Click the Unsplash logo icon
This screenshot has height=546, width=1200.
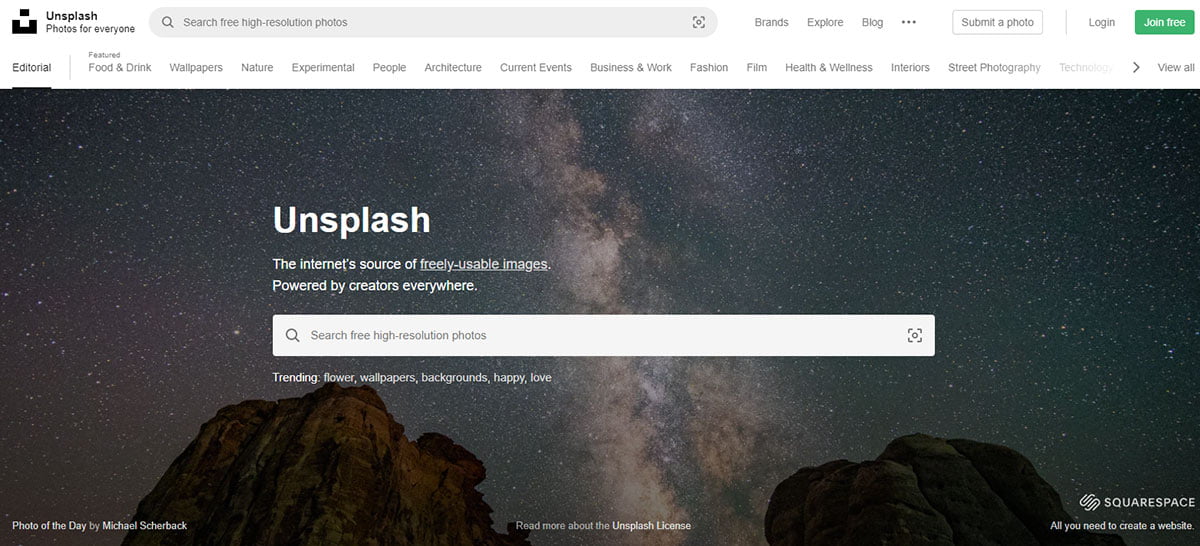(25, 22)
